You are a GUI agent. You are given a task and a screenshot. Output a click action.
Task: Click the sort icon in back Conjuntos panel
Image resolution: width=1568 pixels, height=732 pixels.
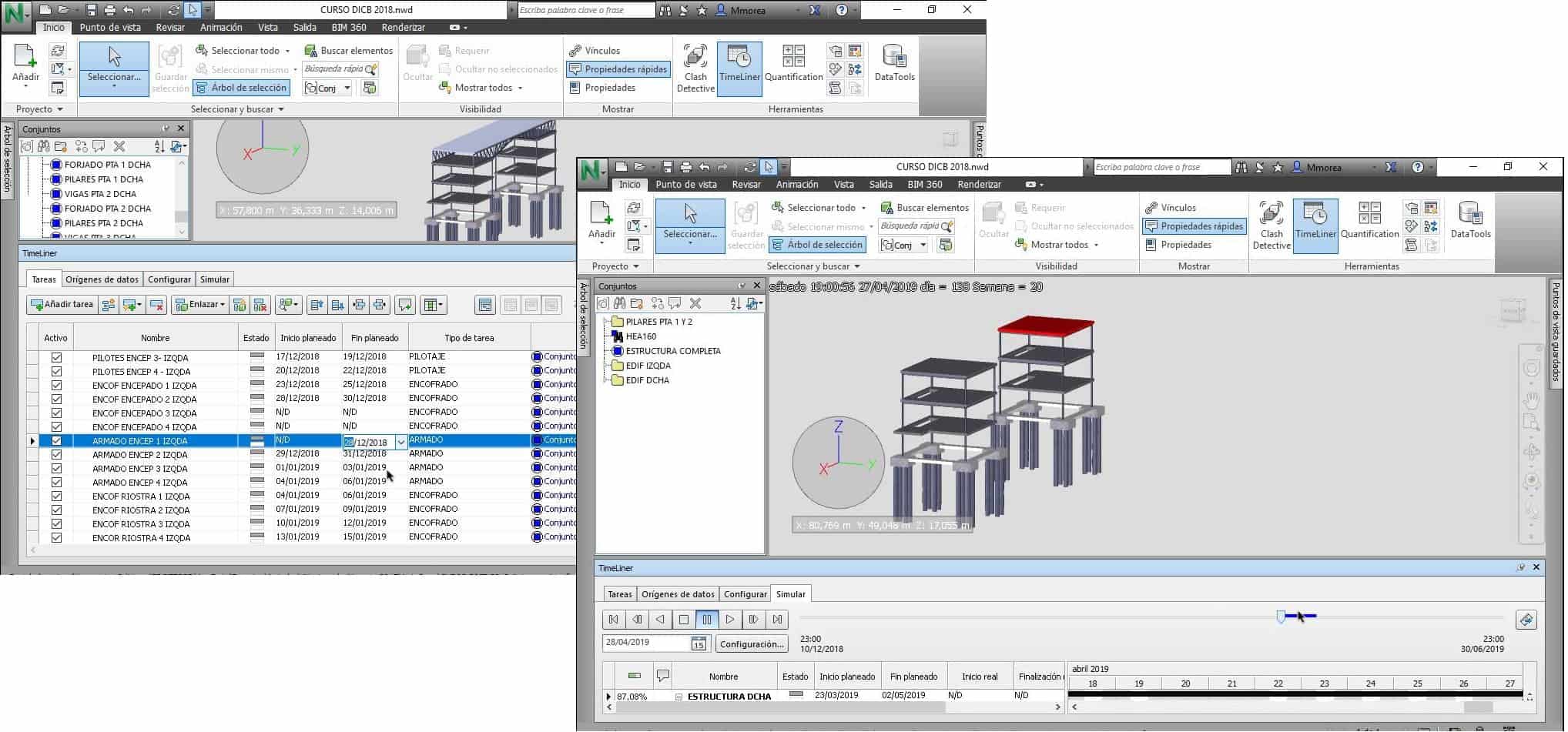159,146
